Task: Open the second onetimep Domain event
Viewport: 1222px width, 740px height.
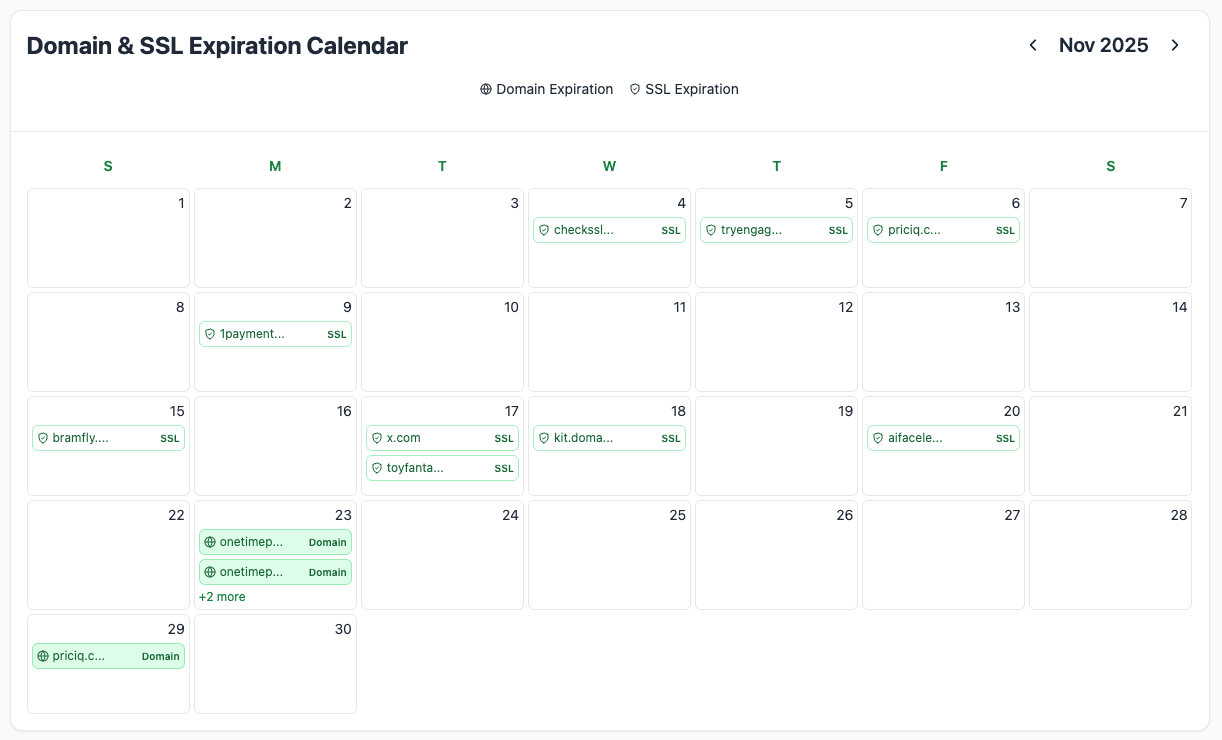Action: pos(275,572)
